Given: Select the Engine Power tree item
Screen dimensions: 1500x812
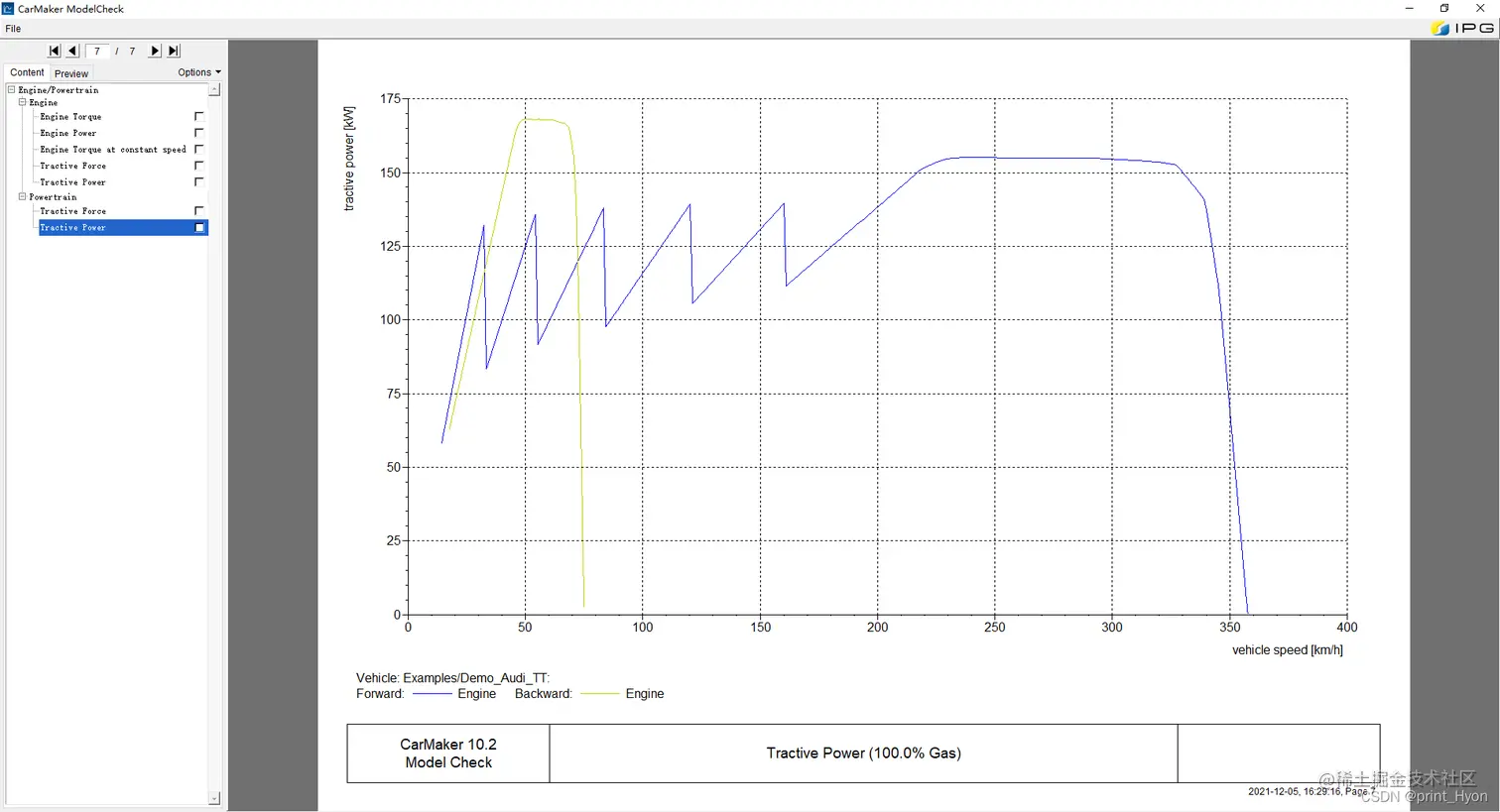Looking at the screenshot, I should pyautogui.click(x=68, y=133).
